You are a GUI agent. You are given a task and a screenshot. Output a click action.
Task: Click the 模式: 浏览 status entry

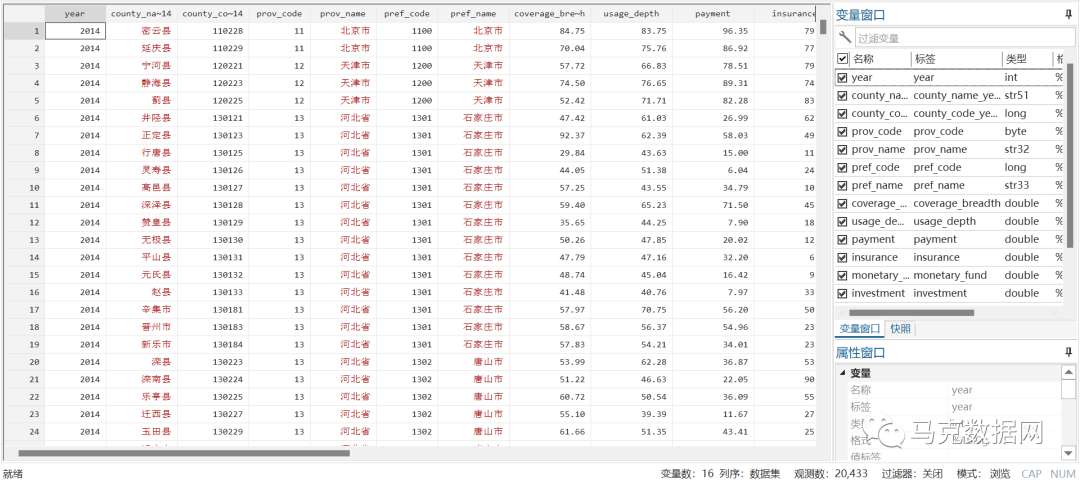pyautogui.click(x=984, y=473)
